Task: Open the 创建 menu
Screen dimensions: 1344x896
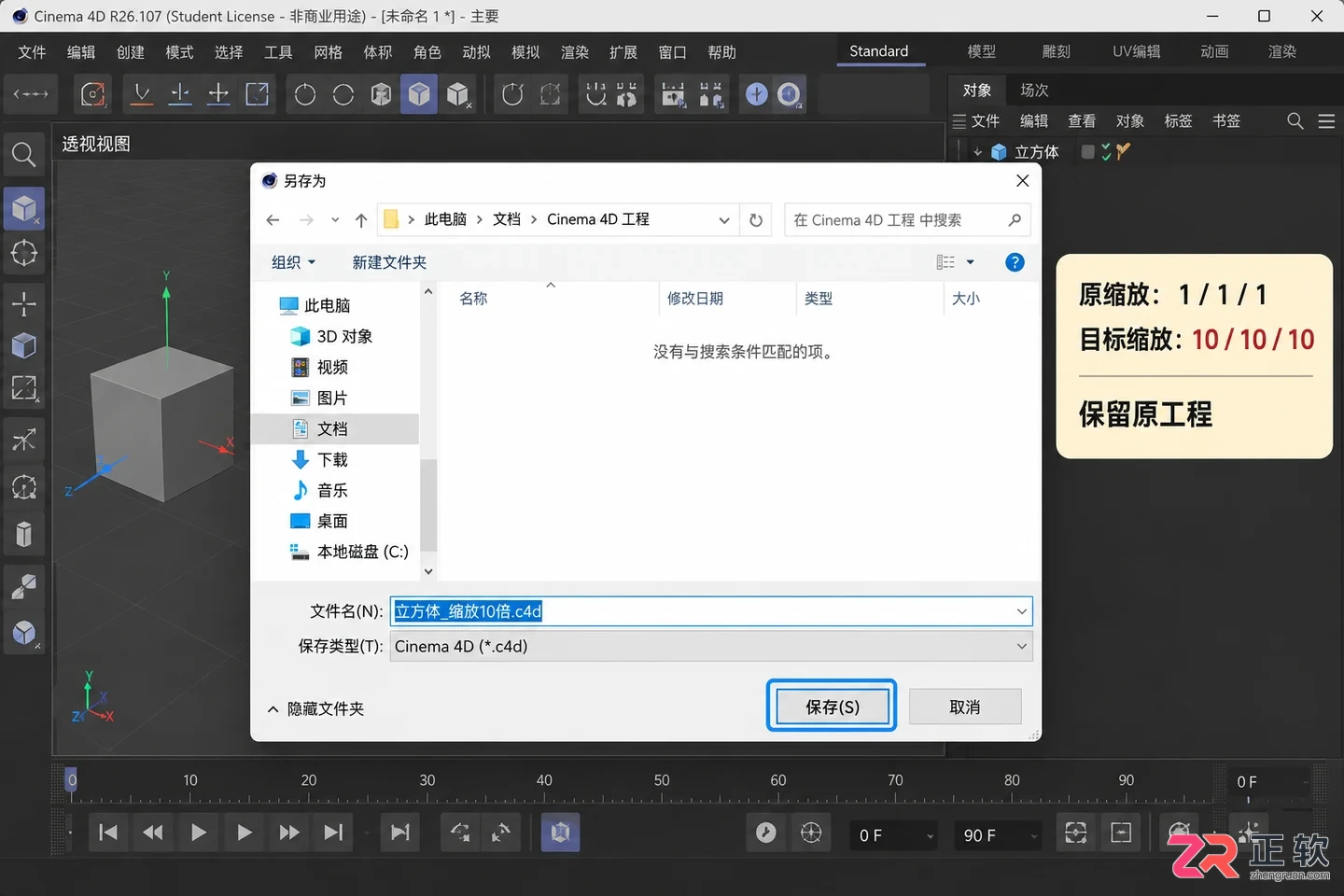Action: coord(131,52)
